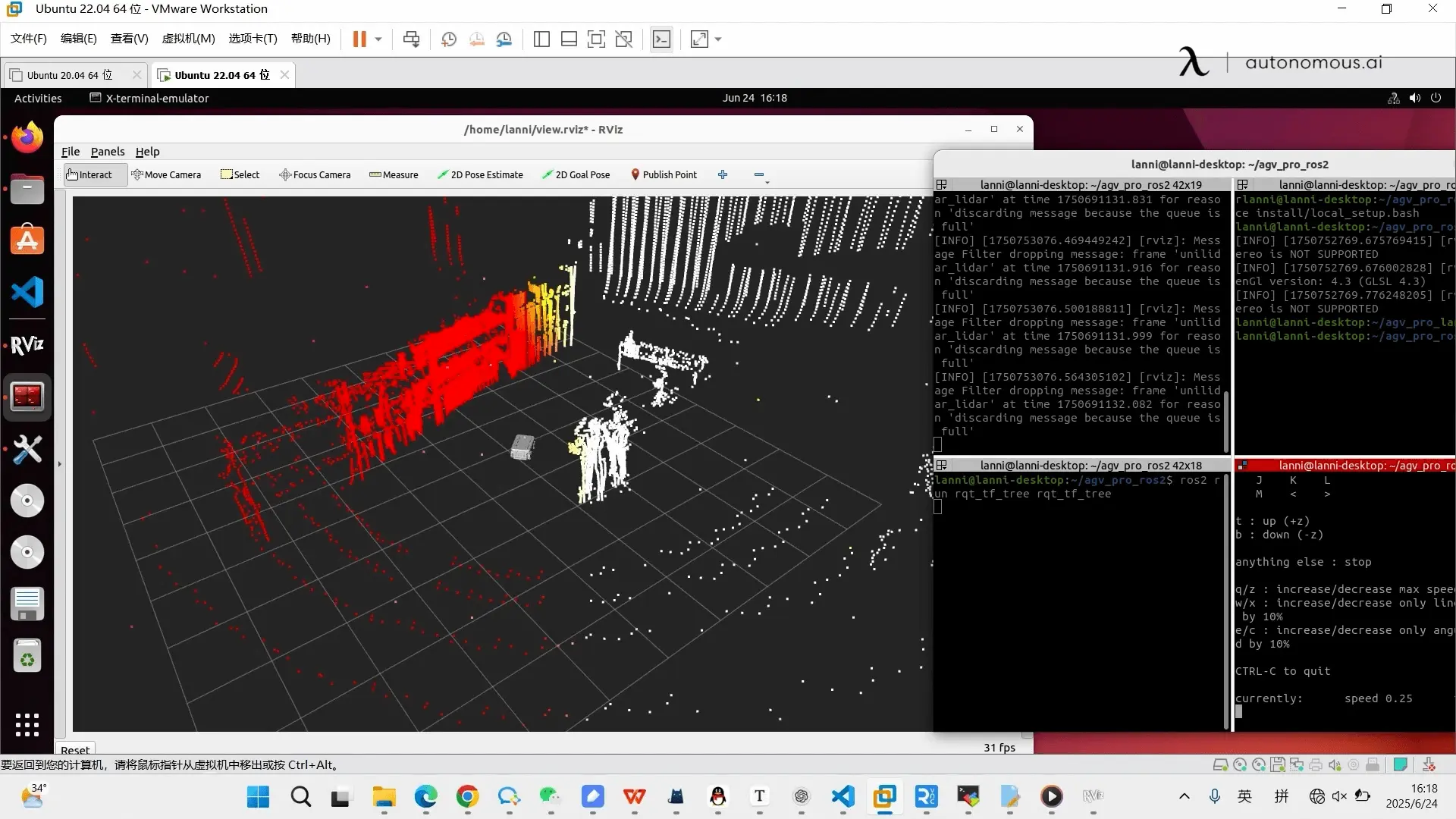Open the Panels menu in RViz
1456x819 pixels.
107,152
